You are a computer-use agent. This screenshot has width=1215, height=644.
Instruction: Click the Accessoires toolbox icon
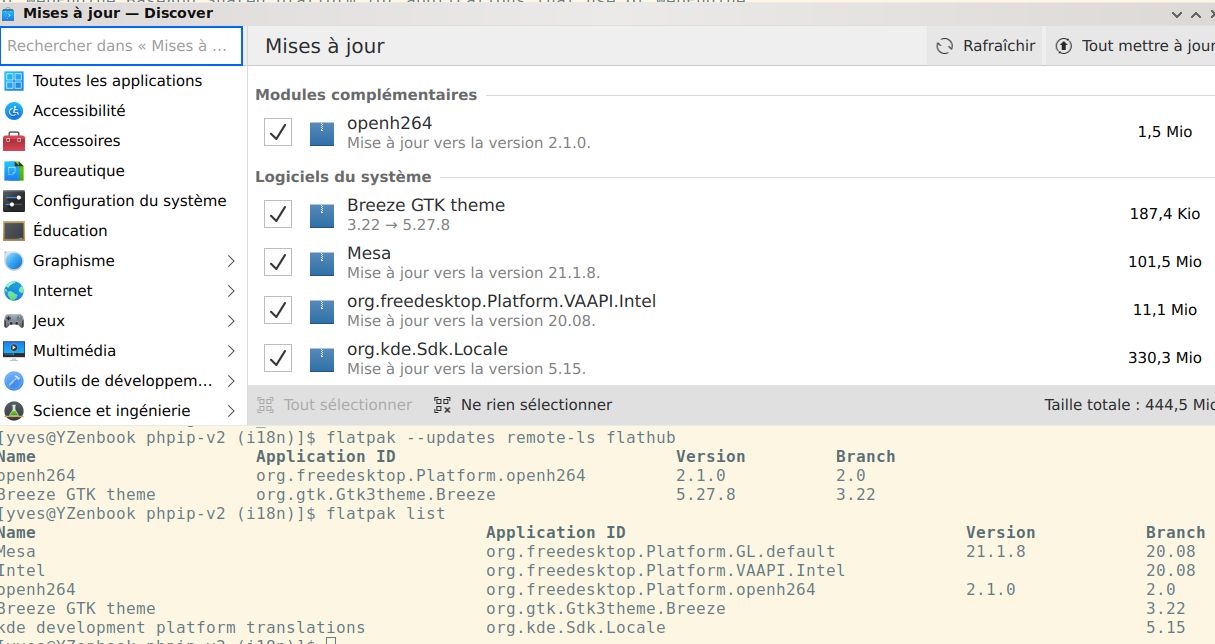14,141
